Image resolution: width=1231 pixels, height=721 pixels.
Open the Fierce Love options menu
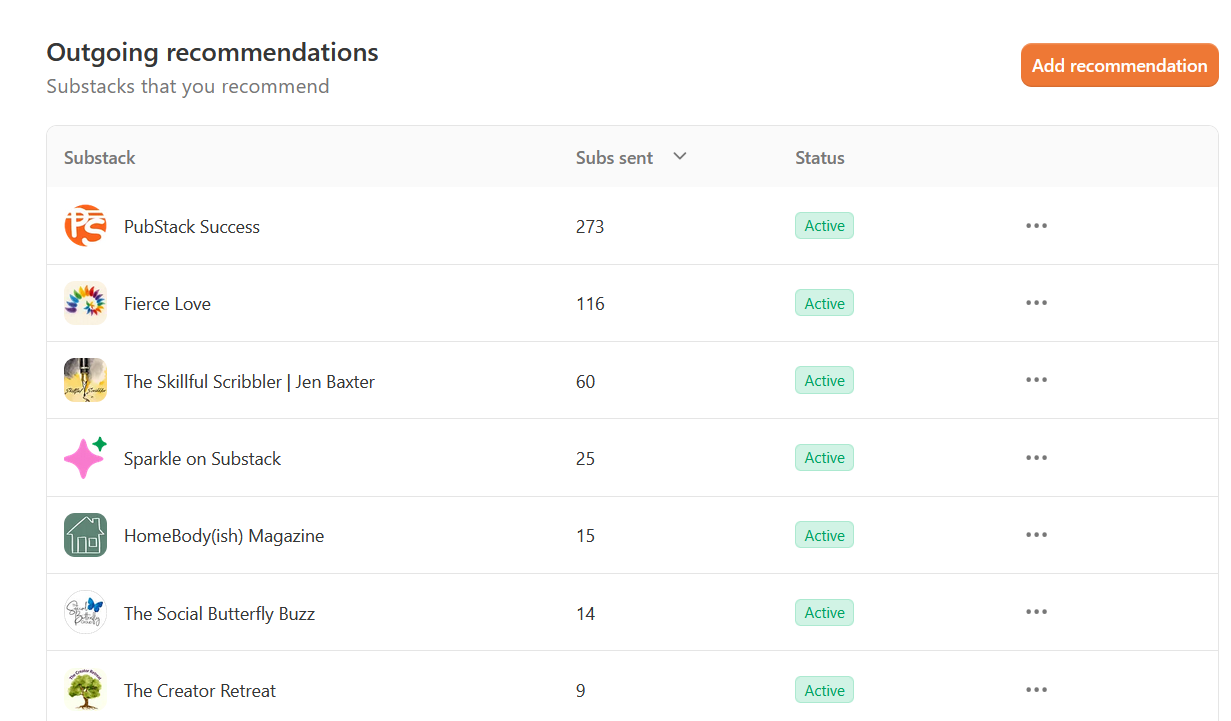click(1036, 303)
